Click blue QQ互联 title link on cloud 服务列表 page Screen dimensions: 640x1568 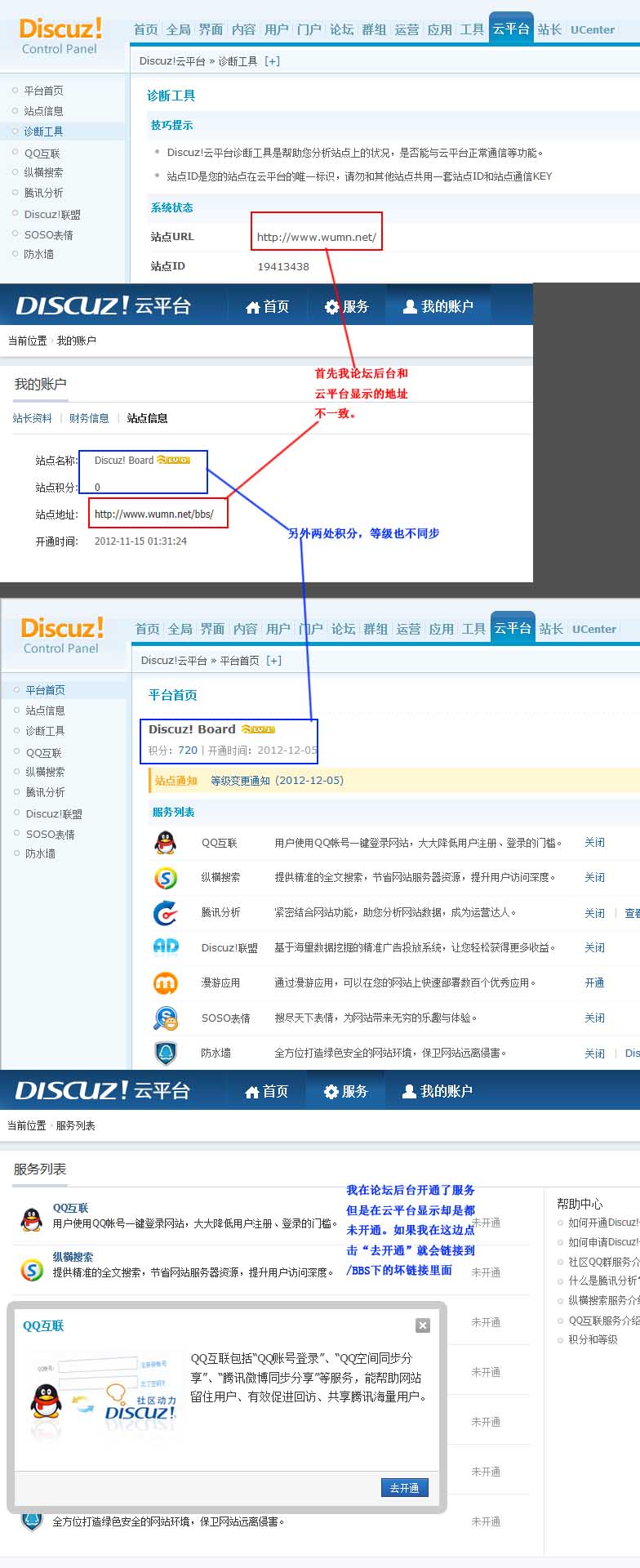point(70,1208)
